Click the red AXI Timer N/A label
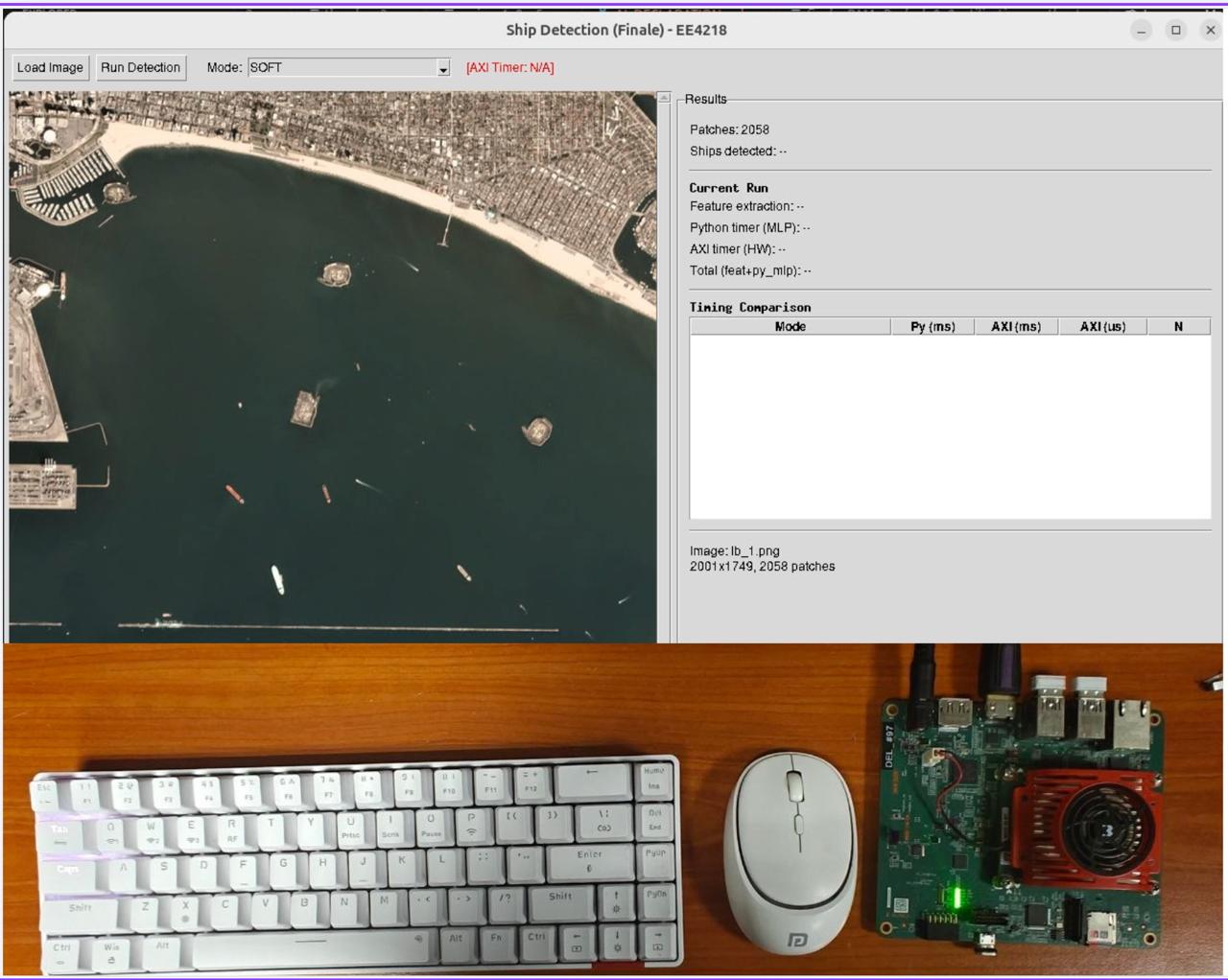The width and height of the screenshot is (1228, 980). (x=509, y=68)
